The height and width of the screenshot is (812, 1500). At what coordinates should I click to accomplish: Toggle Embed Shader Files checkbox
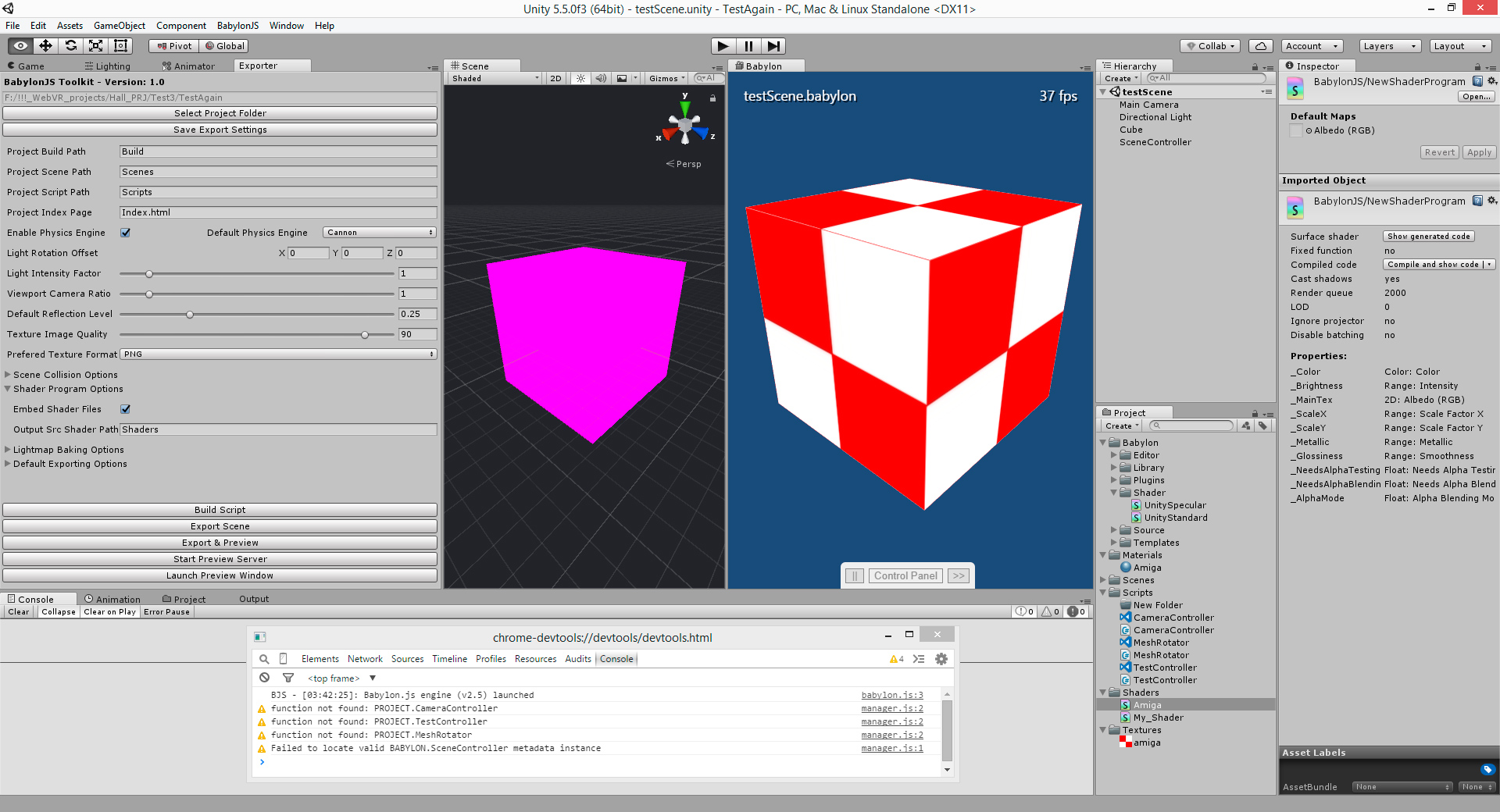coord(126,409)
